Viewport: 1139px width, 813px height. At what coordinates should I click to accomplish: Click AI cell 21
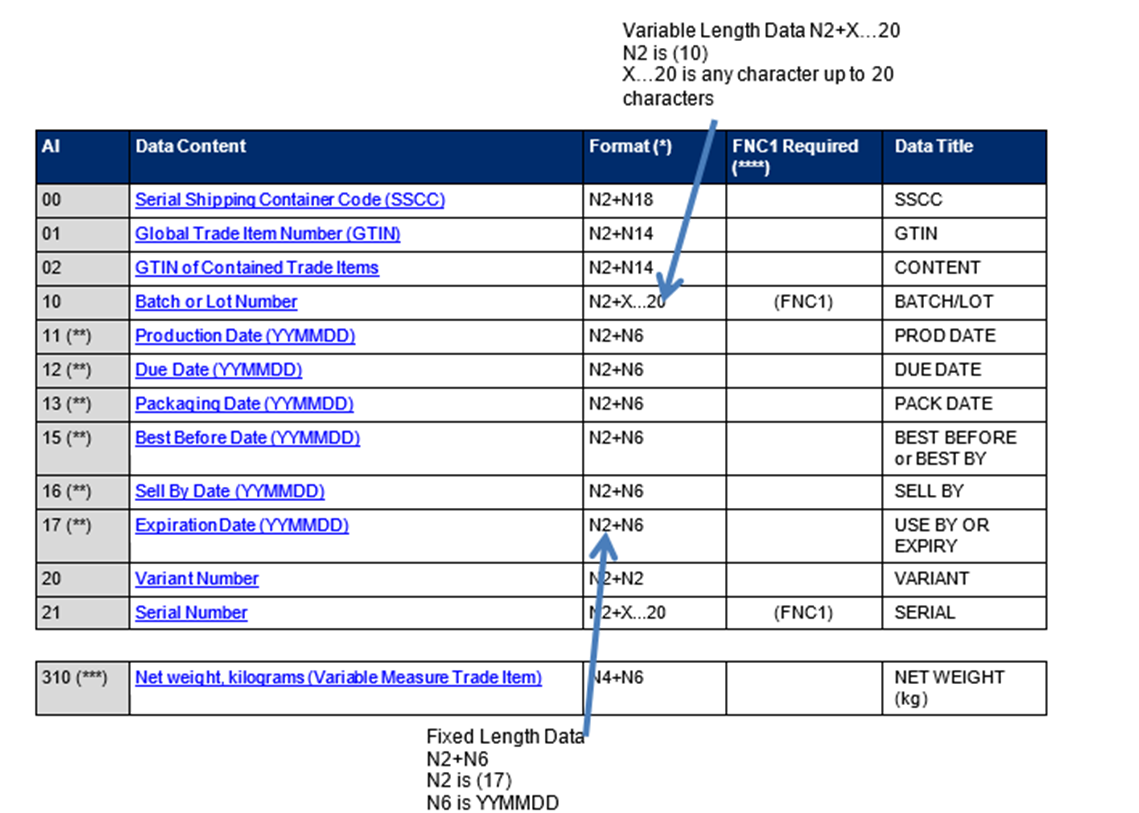coord(83,613)
